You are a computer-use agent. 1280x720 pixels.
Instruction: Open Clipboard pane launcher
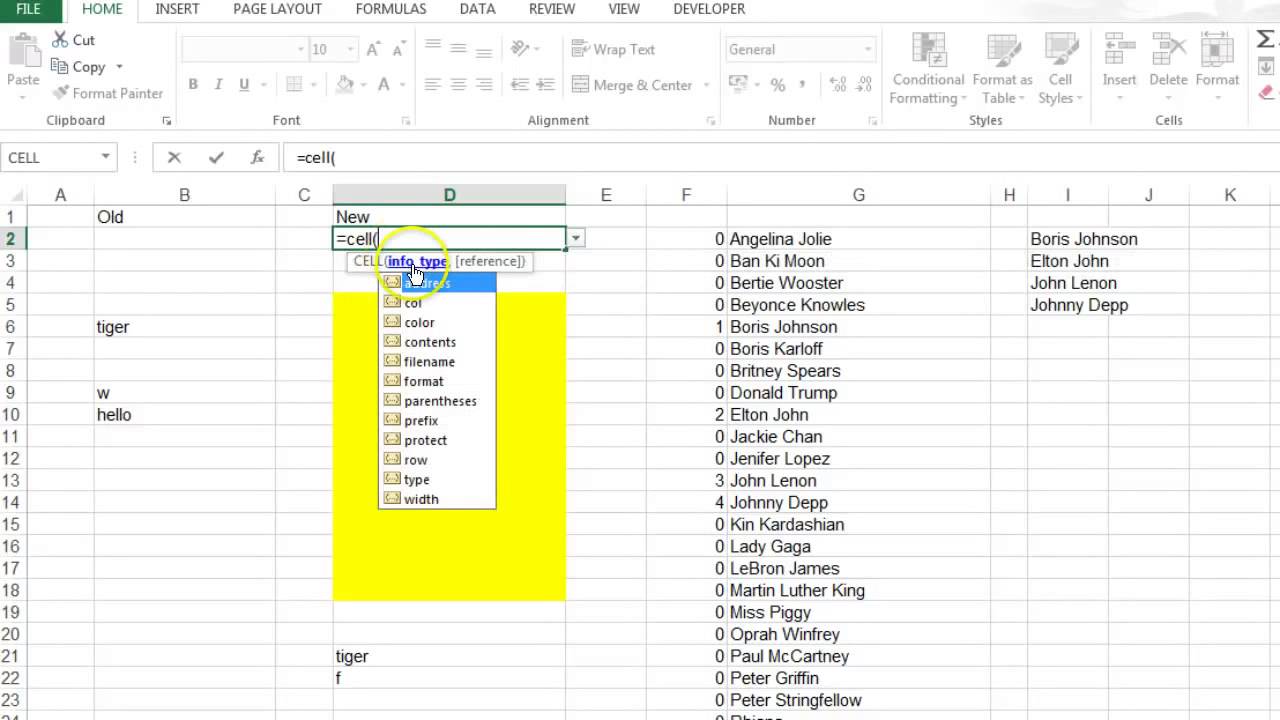point(167,121)
